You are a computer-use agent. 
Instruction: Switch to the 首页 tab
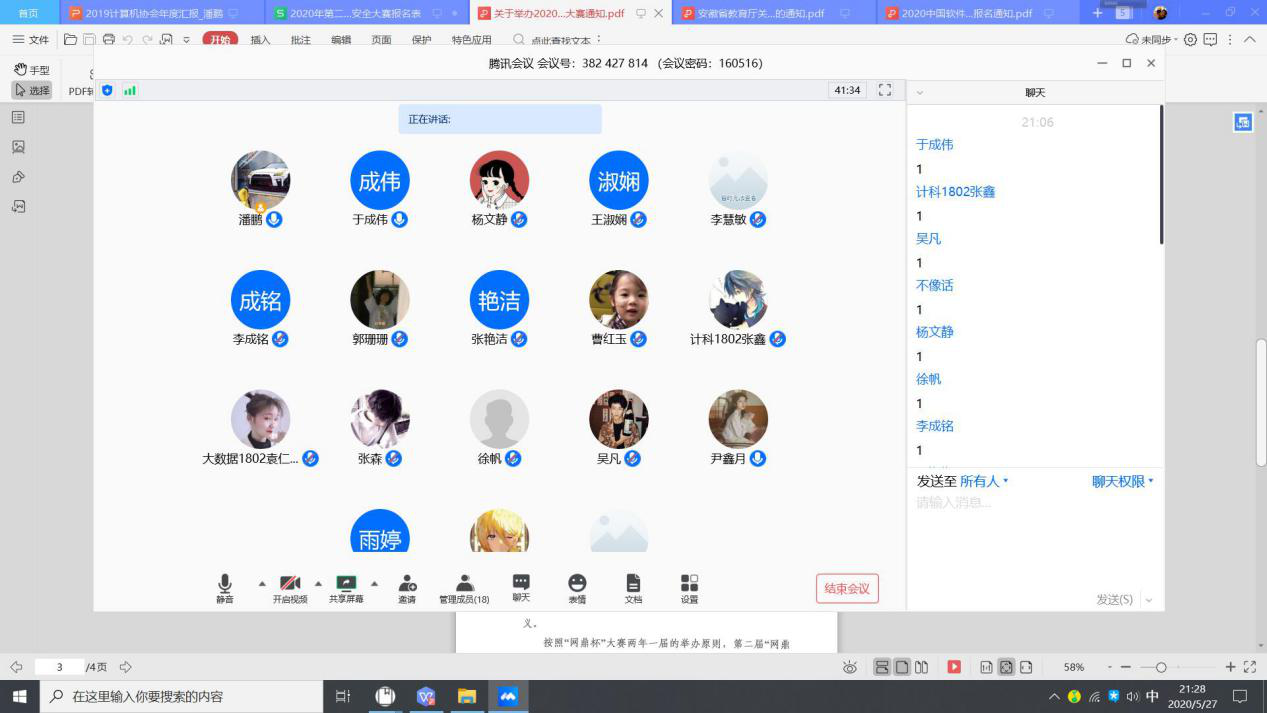pyautogui.click(x=29, y=13)
